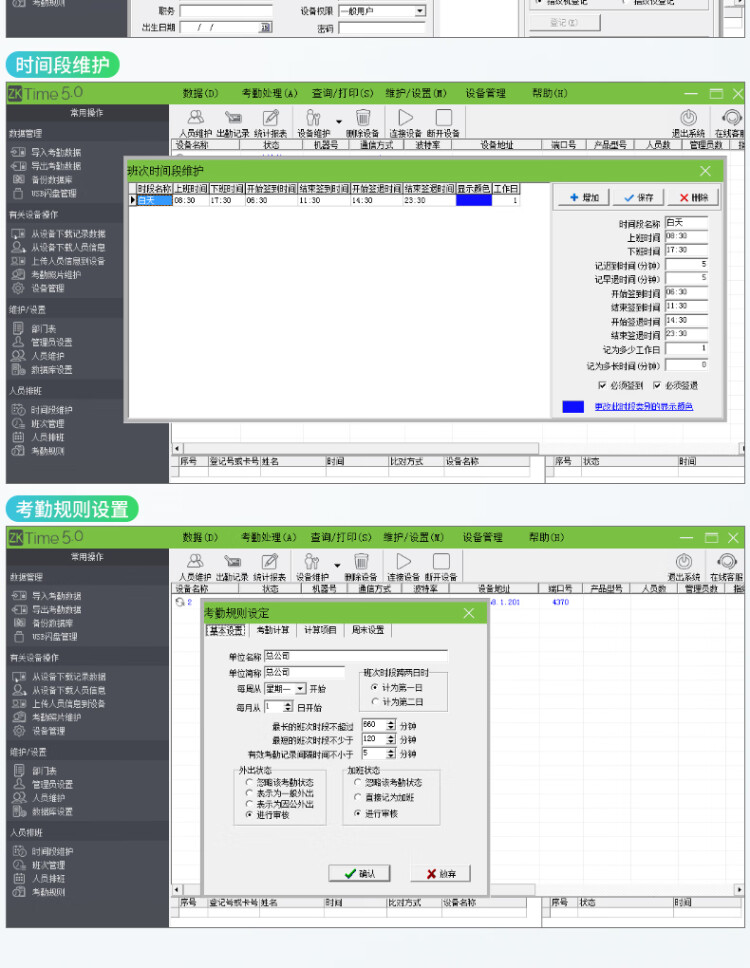Click 放弃 red X in 考勤规则设定
The width and height of the screenshot is (750, 968).
(441, 874)
